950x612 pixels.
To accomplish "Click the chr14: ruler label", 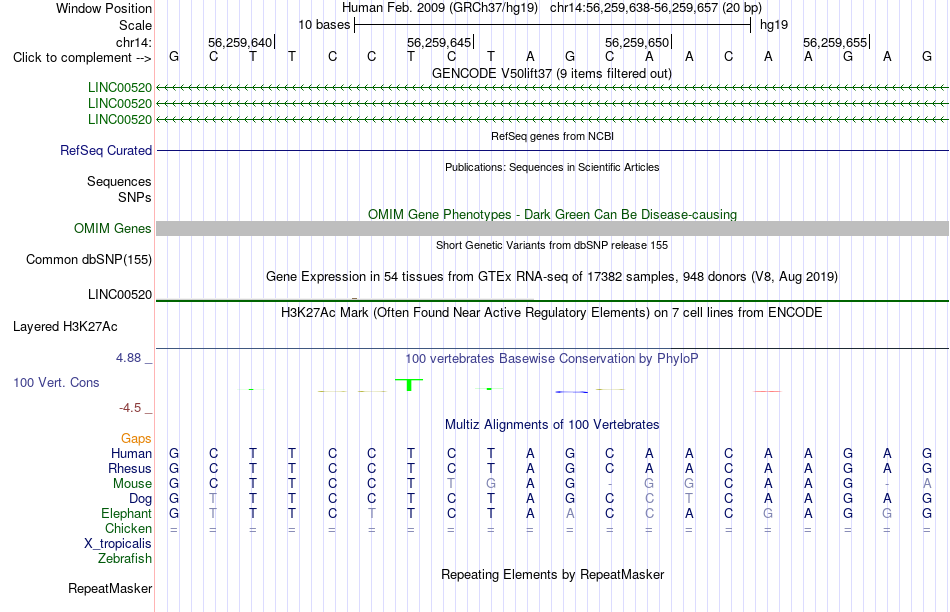I will coord(133,42).
